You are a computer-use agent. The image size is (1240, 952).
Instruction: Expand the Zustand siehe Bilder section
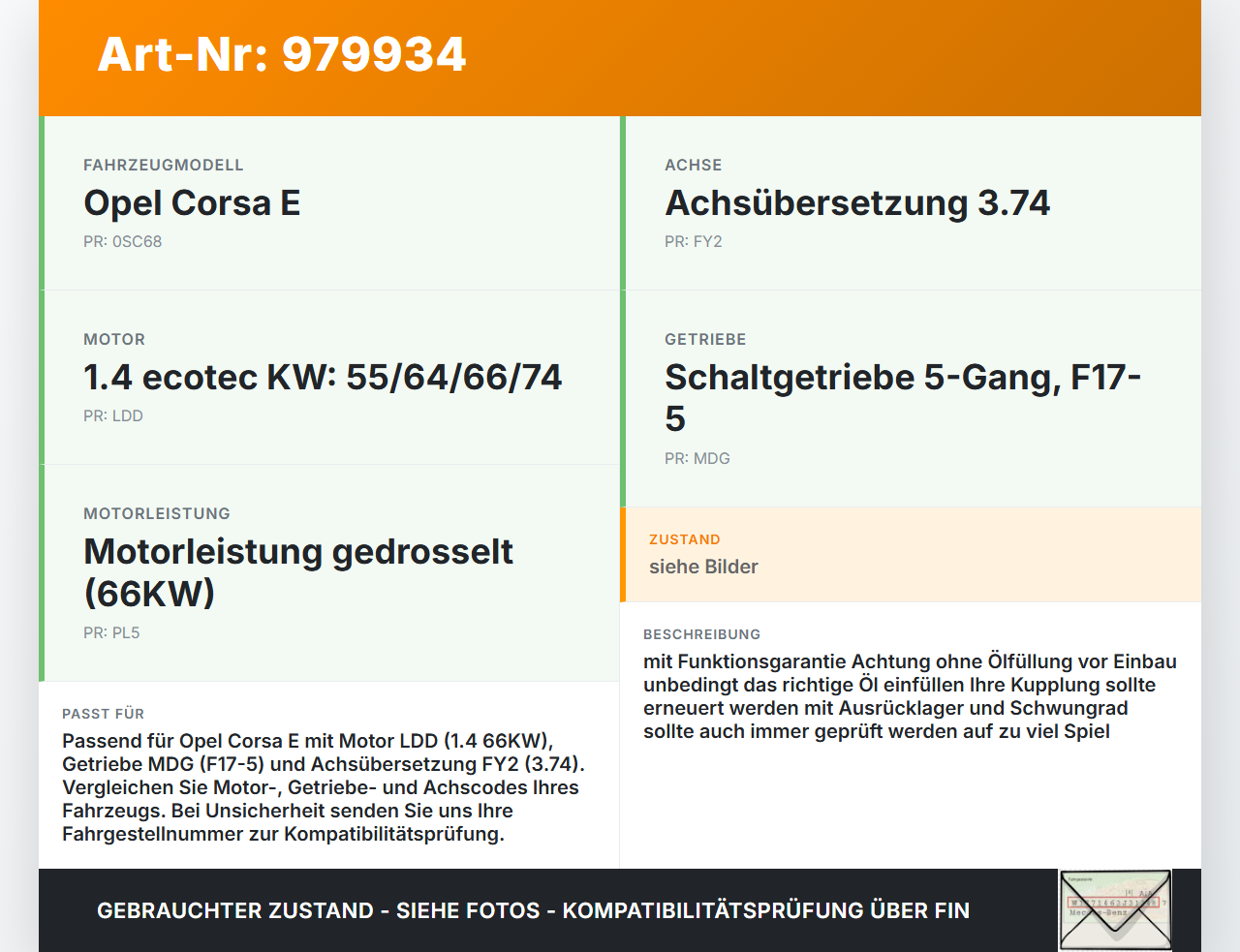pyautogui.click(x=911, y=554)
